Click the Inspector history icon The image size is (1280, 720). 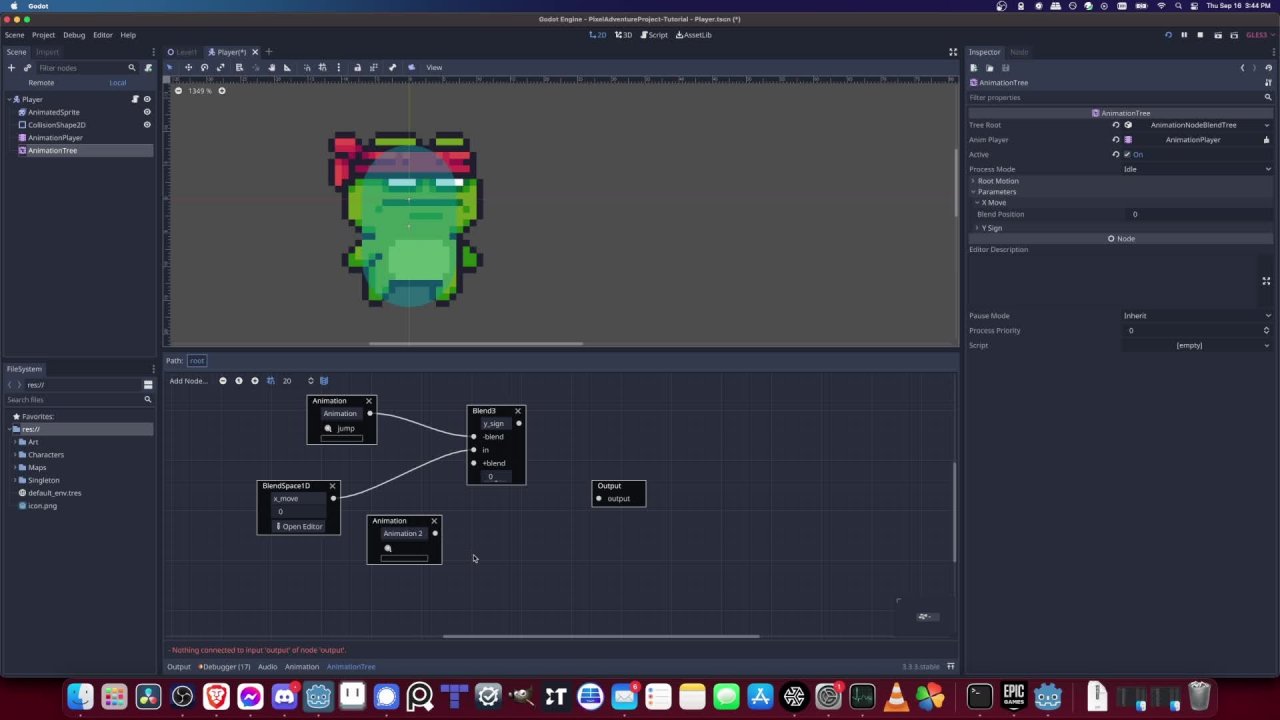pos(1268,68)
